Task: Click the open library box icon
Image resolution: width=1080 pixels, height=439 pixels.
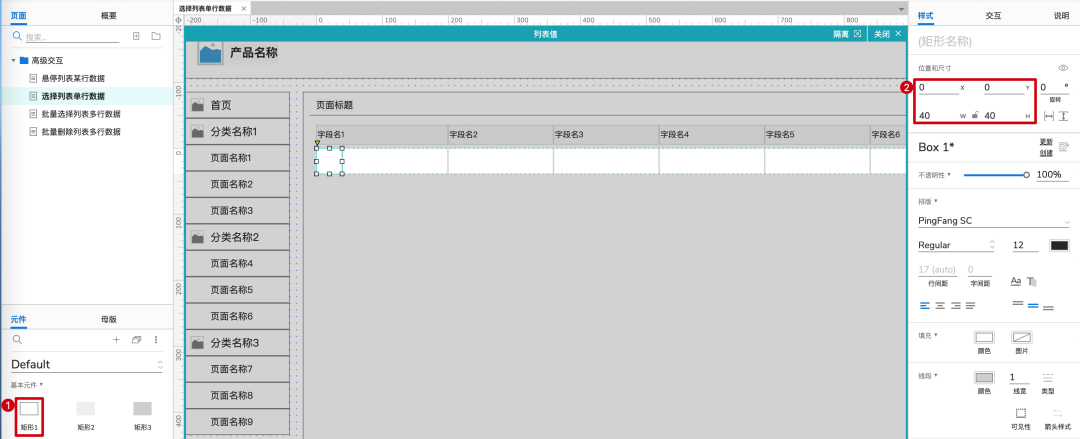Action: point(136,340)
